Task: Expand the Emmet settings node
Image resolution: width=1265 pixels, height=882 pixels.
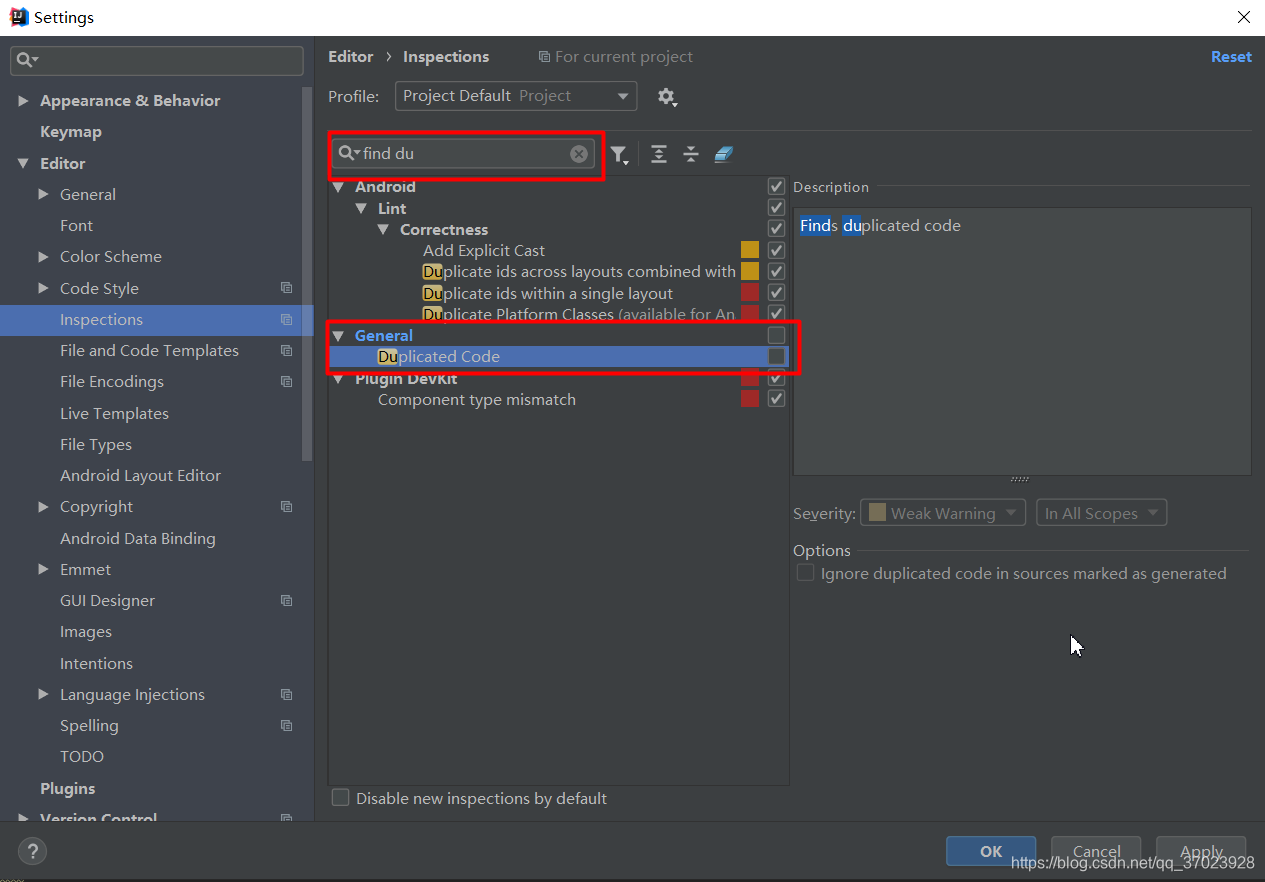Action: [43, 570]
